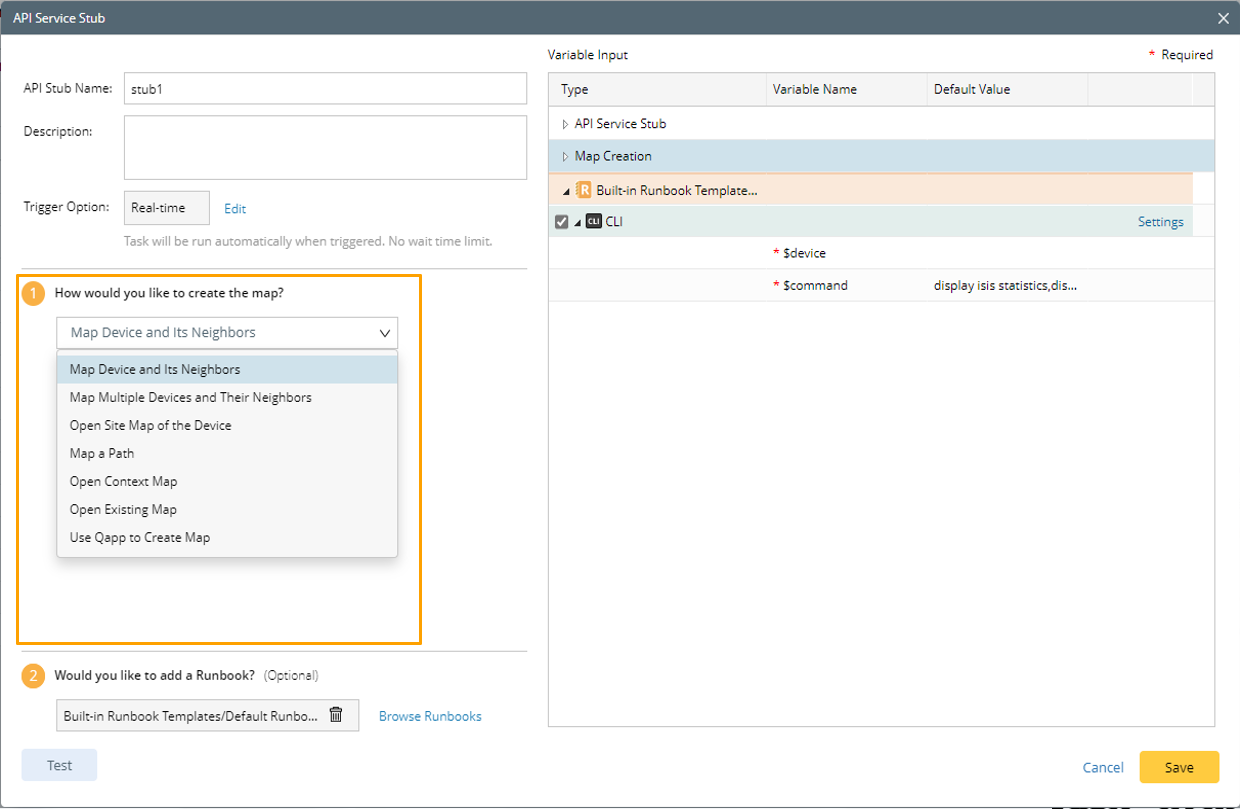Open the map creation method dropdown
This screenshot has height=809, width=1240.
[227, 332]
